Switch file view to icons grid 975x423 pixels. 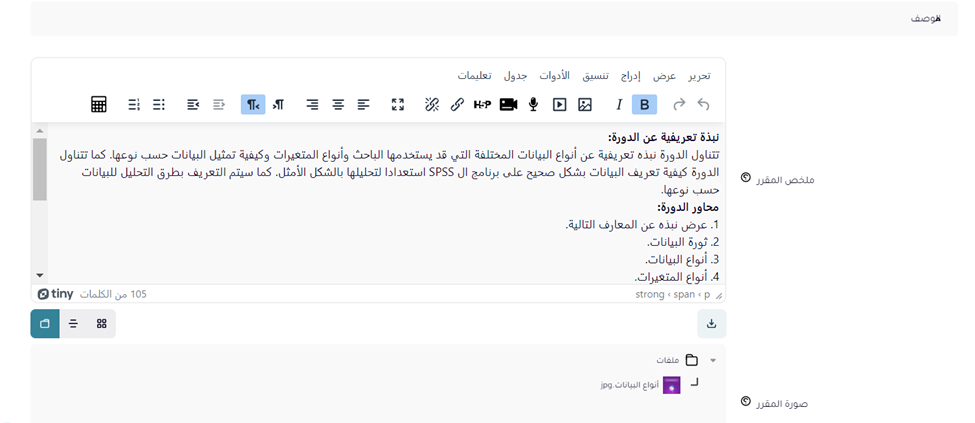click(102, 324)
